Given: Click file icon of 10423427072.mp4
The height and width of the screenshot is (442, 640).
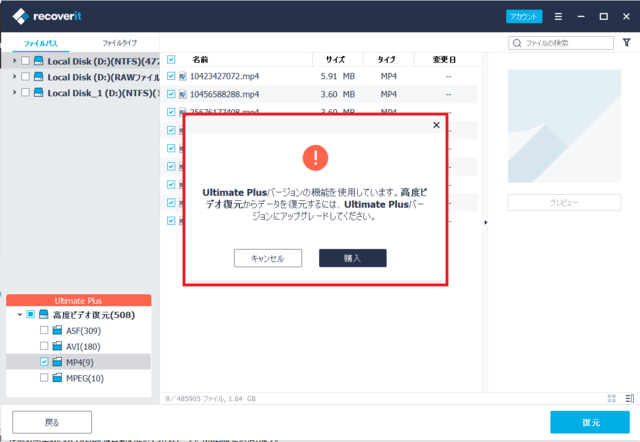Looking at the screenshot, I should pyautogui.click(x=183, y=76).
